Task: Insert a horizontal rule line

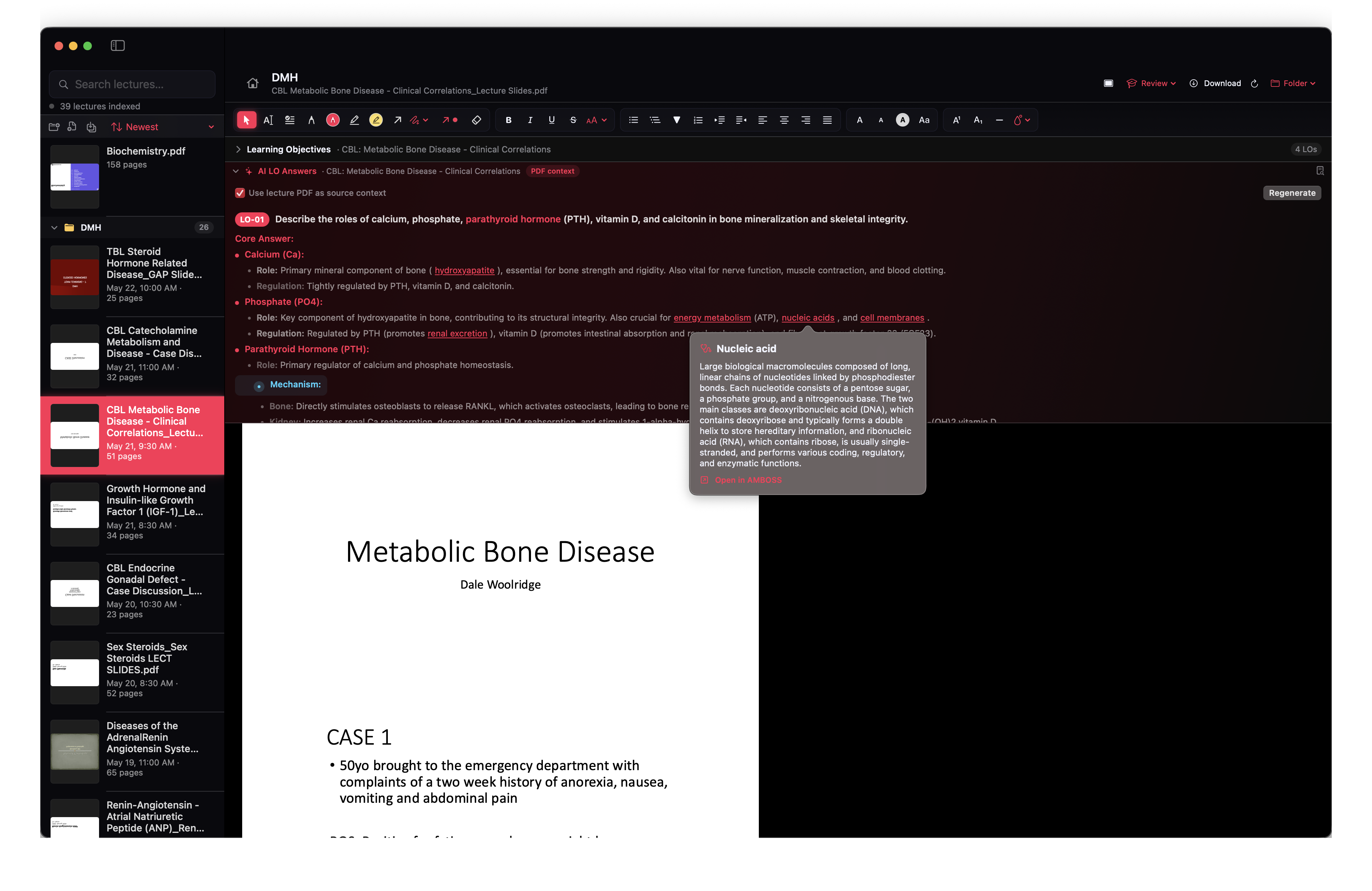Action: tap(1000, 120)
